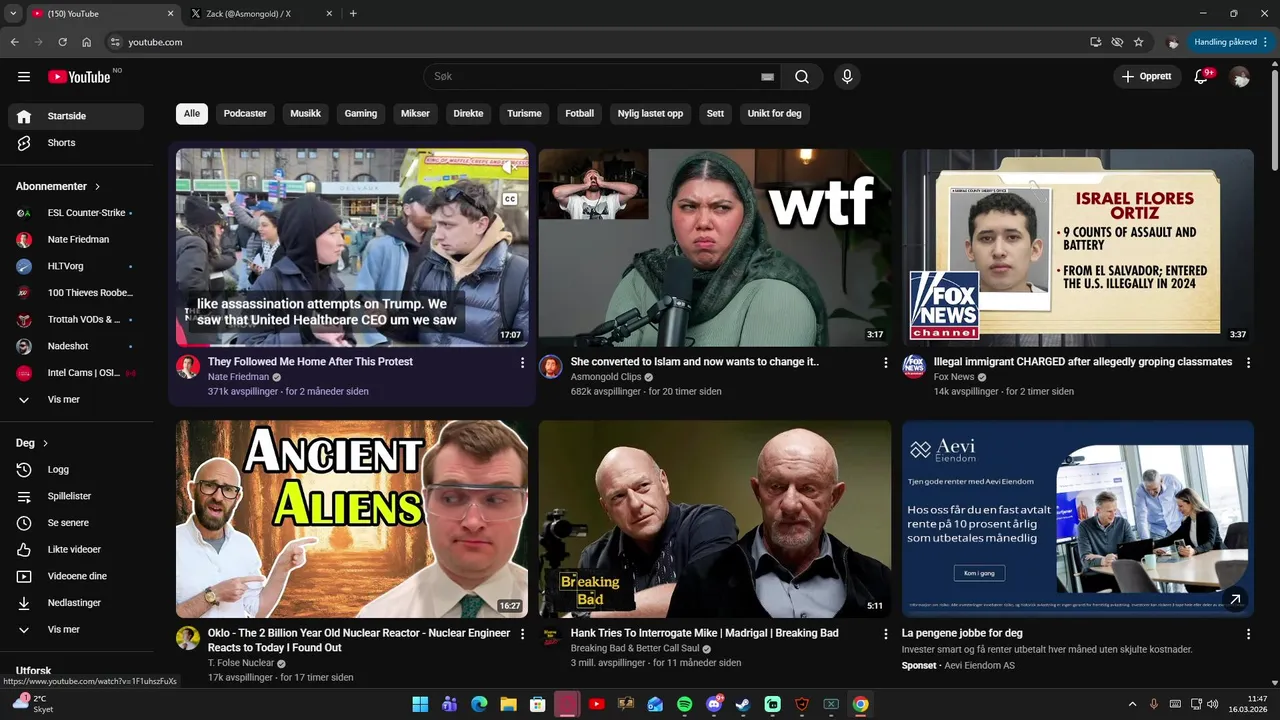Show hidden system tray icons
The height and width of the screenshot is (720, 1280).
coord(1132,704)
